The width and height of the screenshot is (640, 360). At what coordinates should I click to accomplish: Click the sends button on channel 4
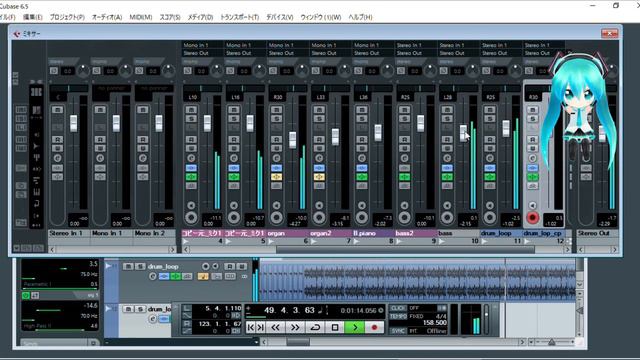[x=191, y=186]
